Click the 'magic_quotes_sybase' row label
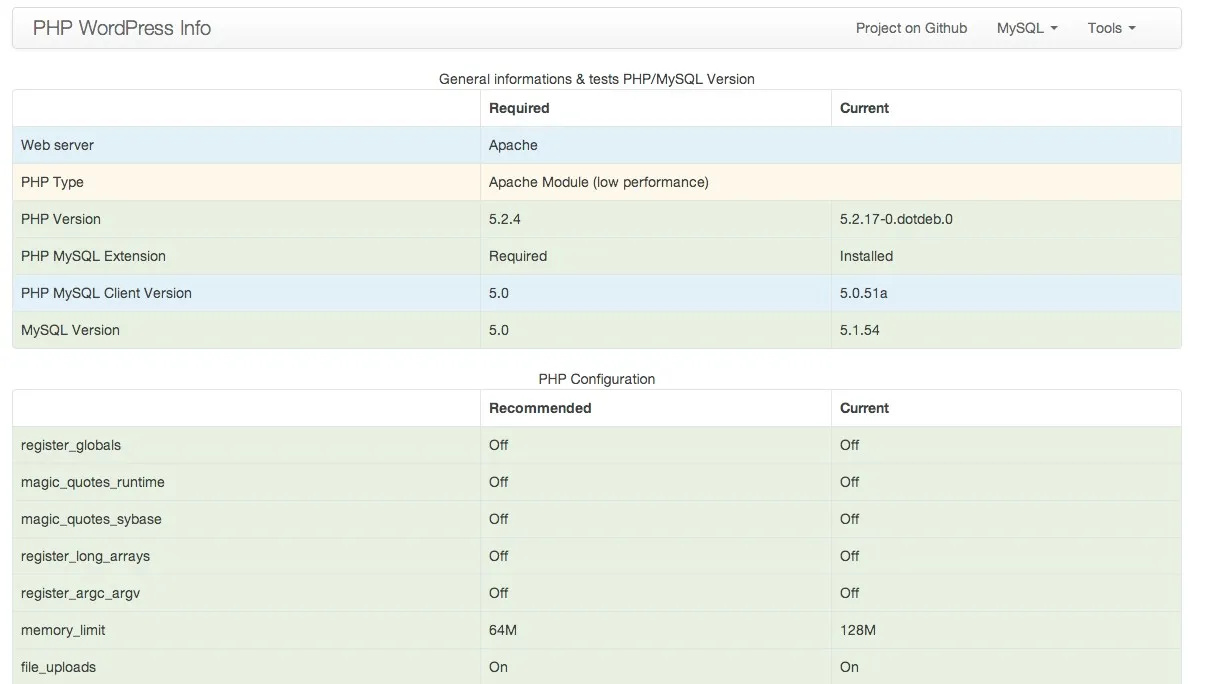 pyautogui.click(x=91, y=519)
